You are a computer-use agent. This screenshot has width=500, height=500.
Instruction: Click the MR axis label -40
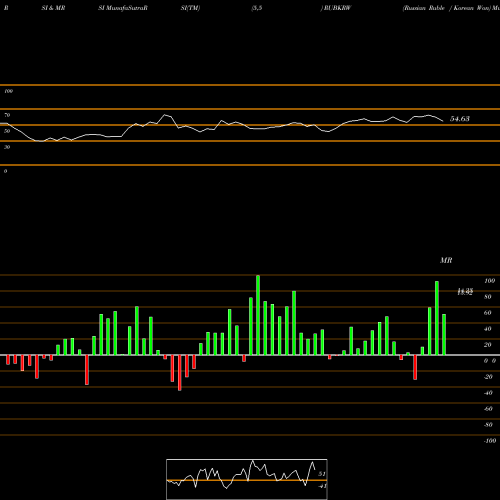pyautogui.click(x=488, y=393)
